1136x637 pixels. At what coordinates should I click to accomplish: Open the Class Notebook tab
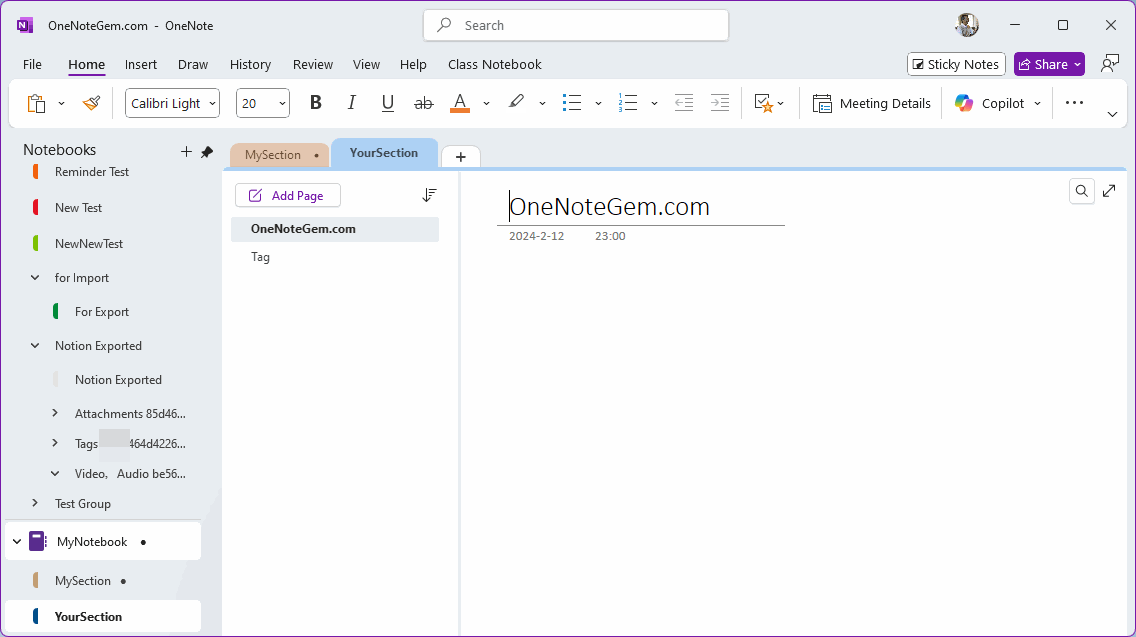point(495,64)
